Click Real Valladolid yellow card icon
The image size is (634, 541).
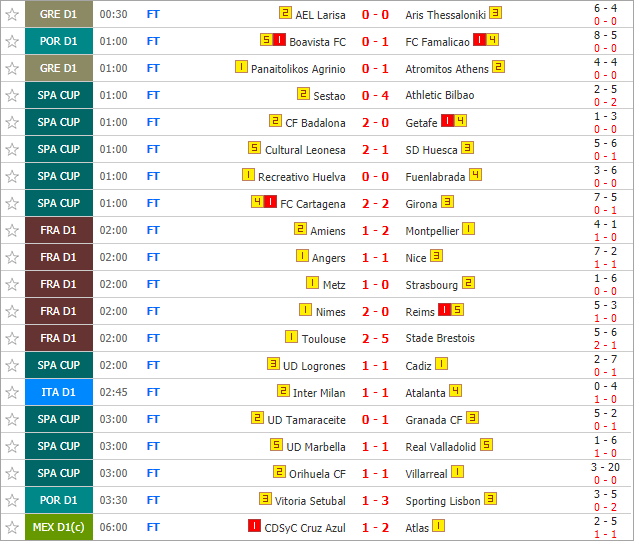click(x=486, y=445)
